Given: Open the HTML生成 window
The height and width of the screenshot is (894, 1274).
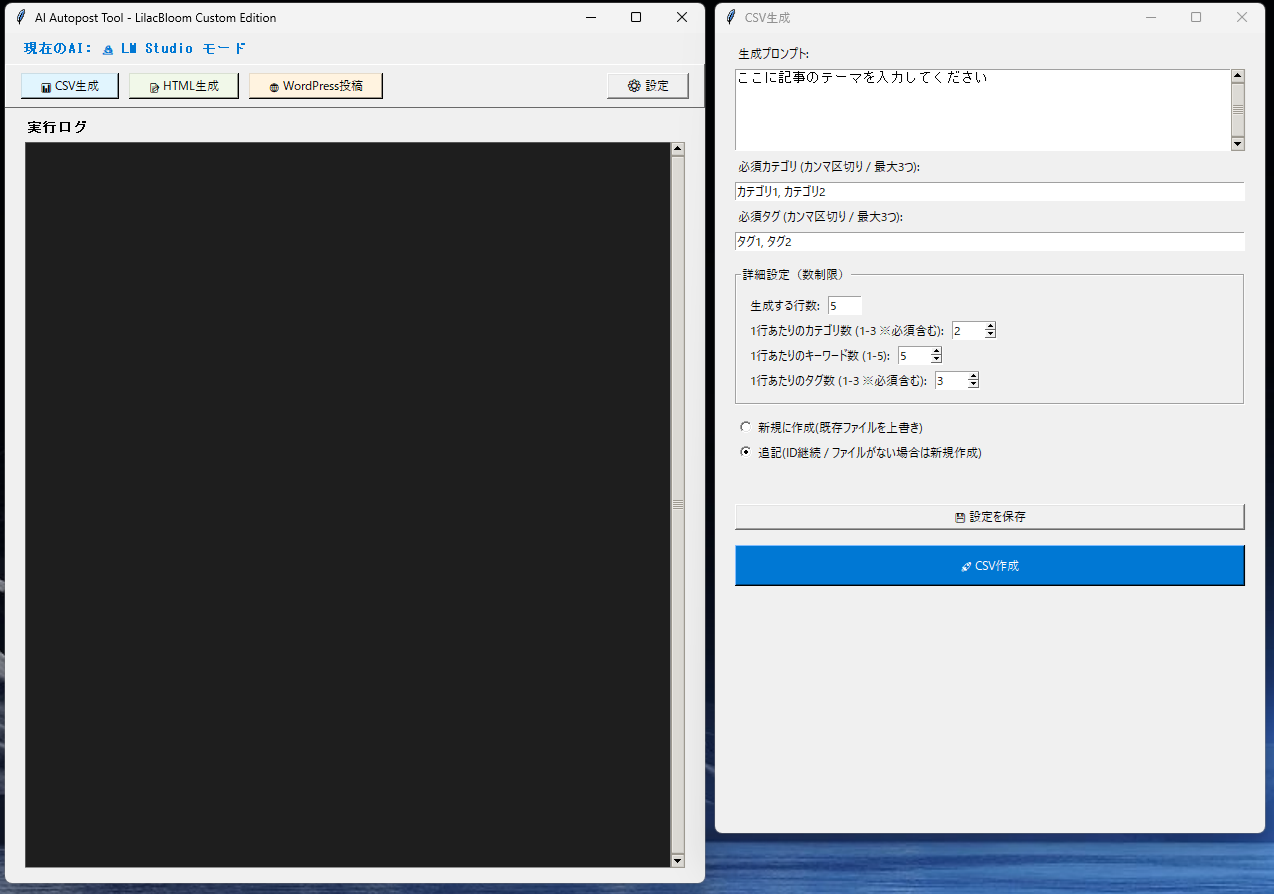Looking at the screenshot, I should (x=184, y=86).
